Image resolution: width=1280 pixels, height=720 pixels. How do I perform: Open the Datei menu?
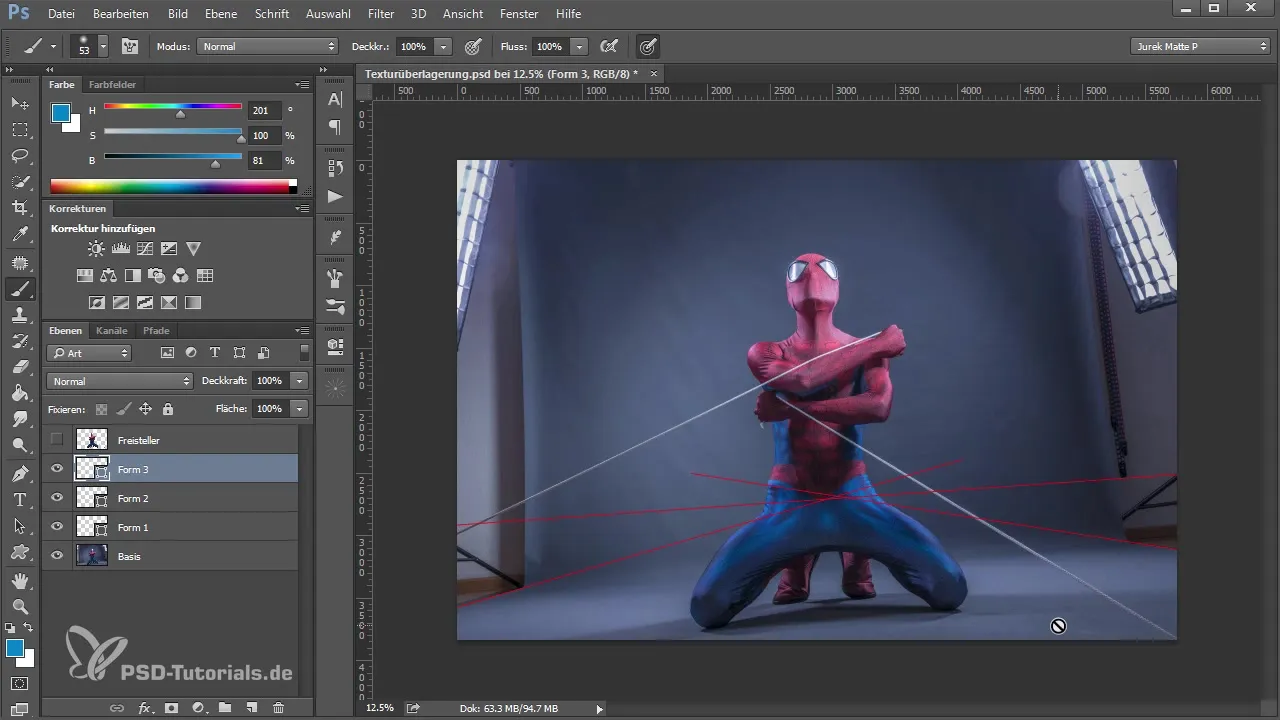61,14
